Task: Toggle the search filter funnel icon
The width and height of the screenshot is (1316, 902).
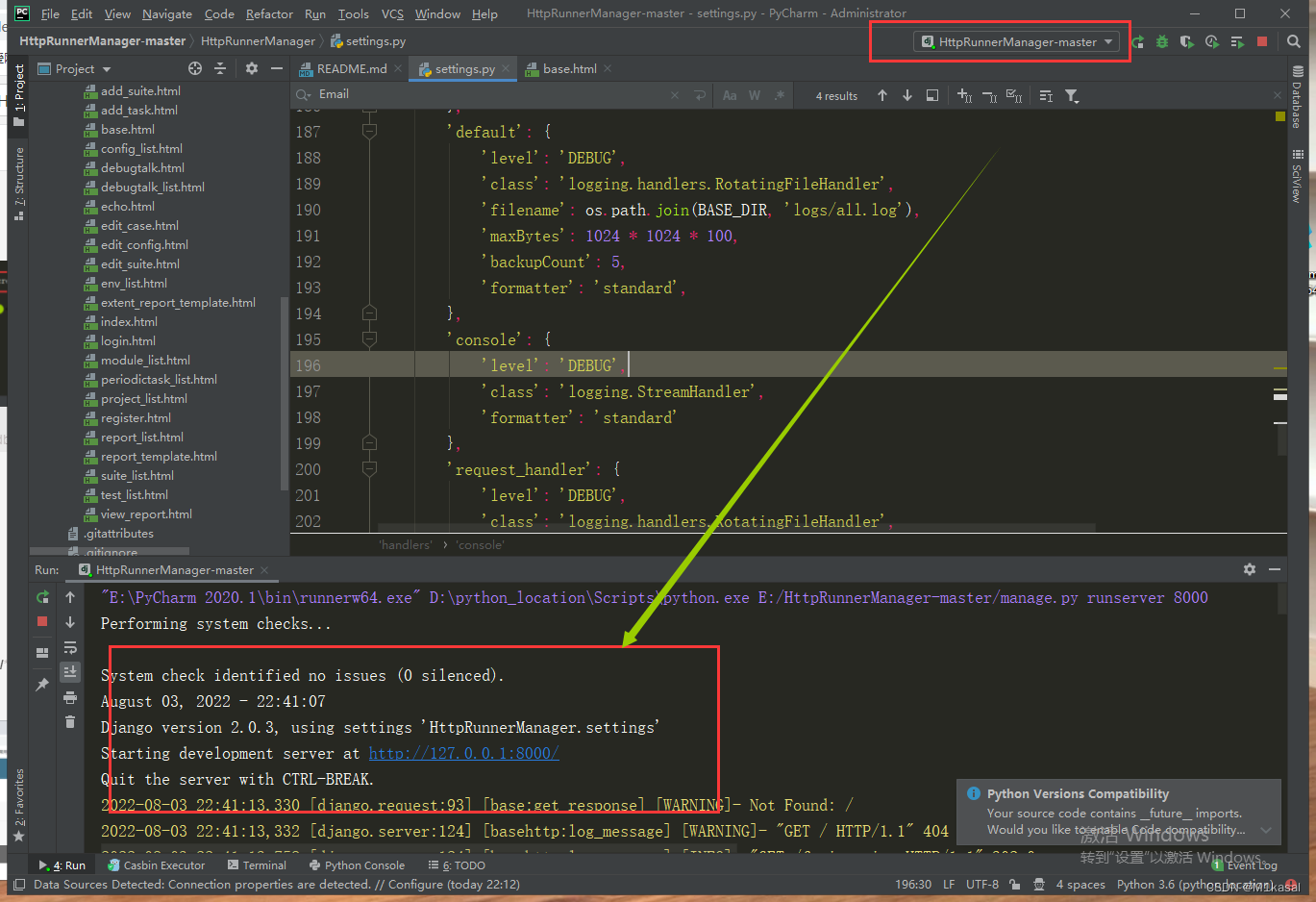Action: (x=1072, y=95)
